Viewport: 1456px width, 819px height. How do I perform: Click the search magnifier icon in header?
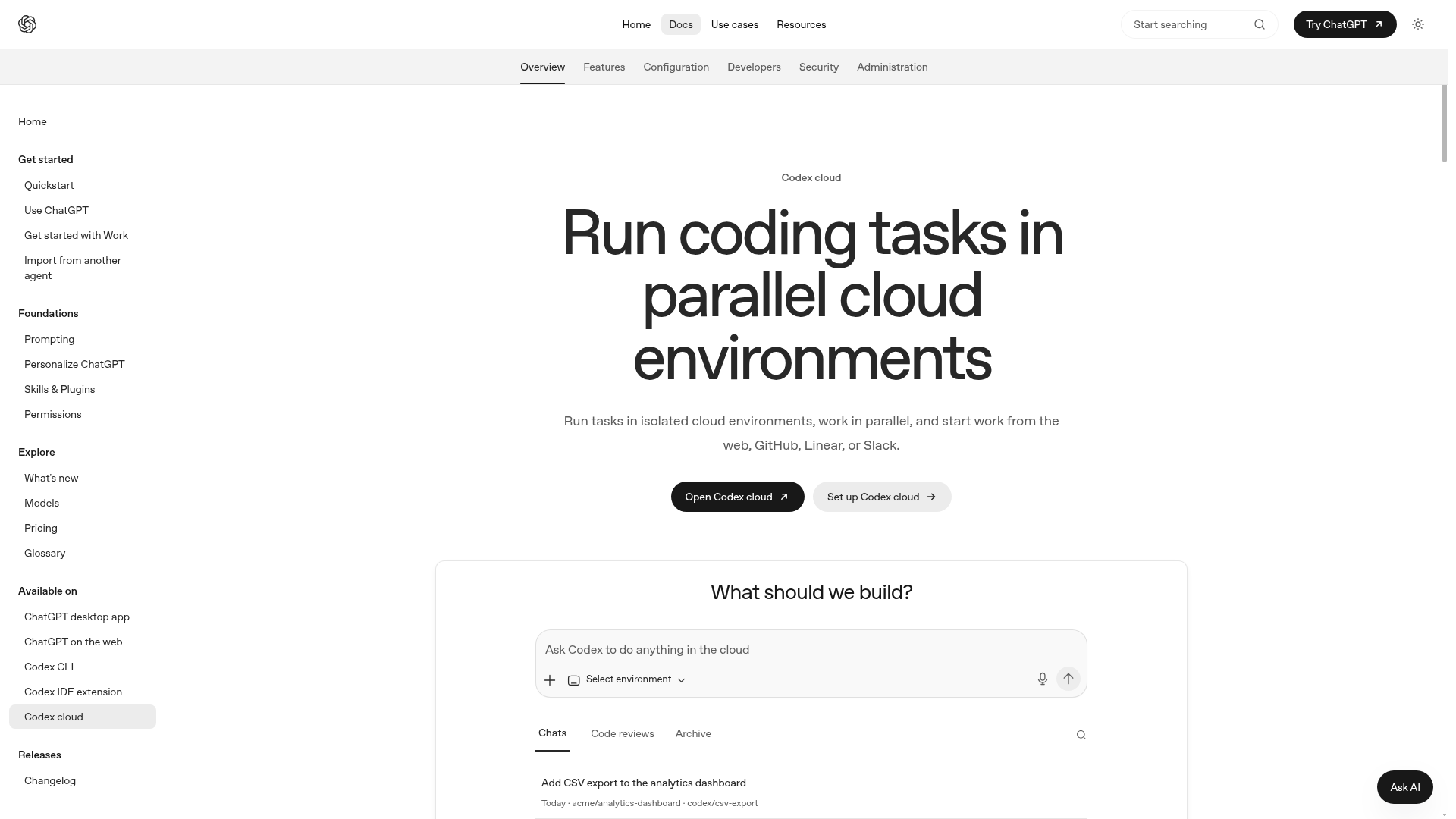click(1260, 24)
